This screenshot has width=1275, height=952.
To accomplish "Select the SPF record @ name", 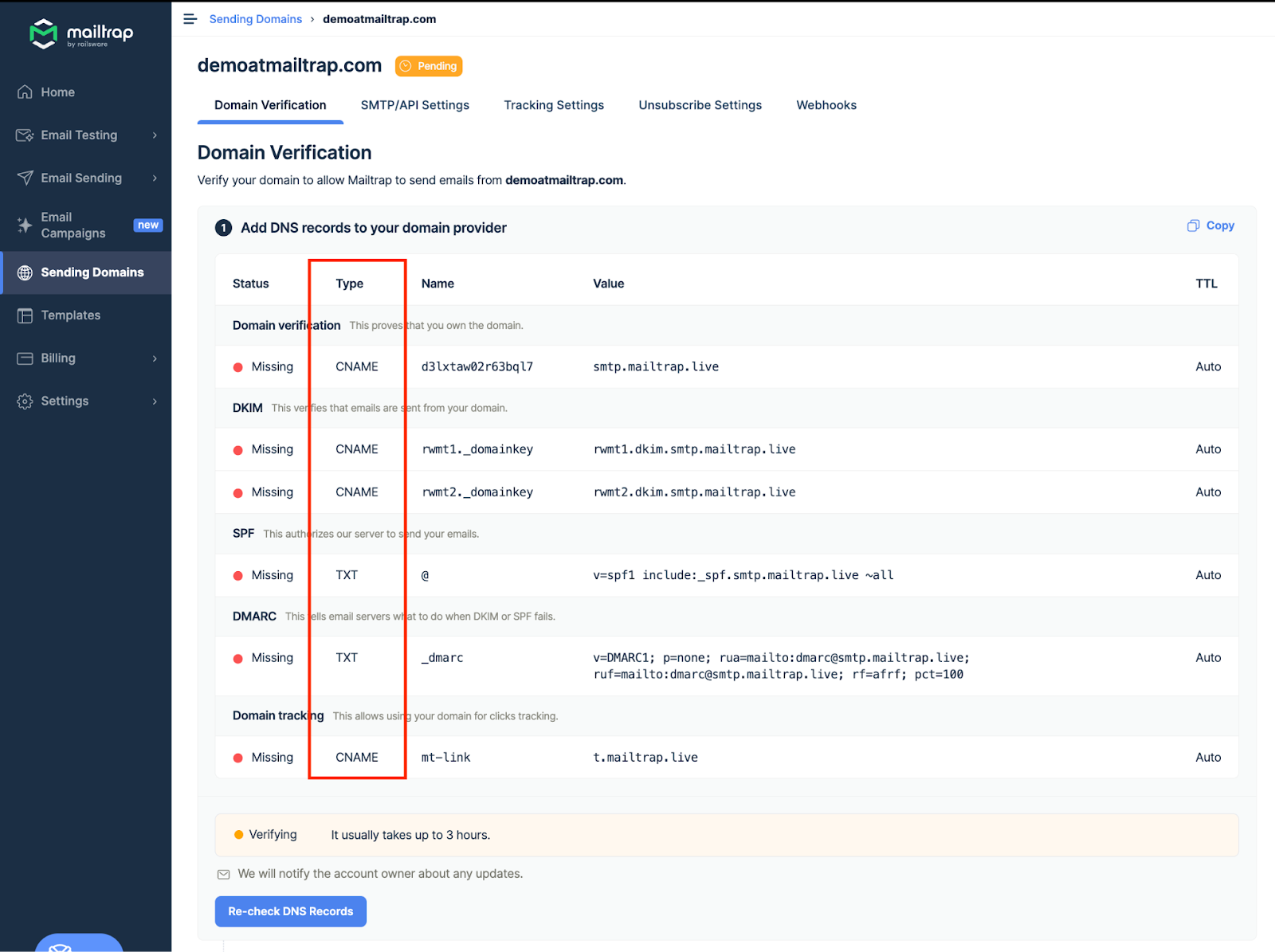I will pos(426,575).
